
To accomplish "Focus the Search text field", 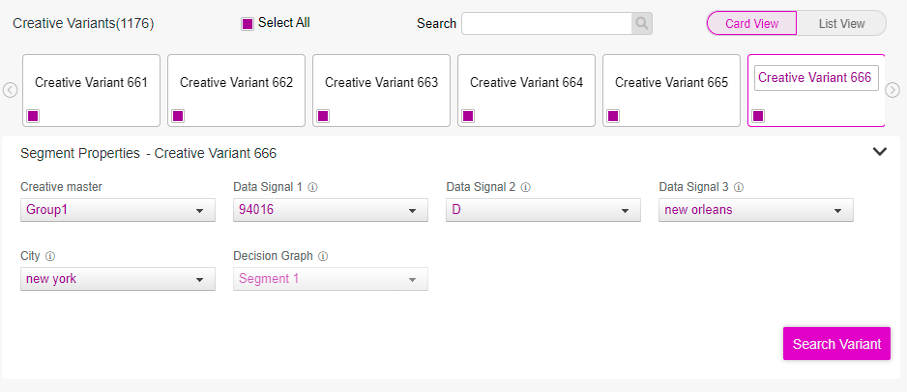I will [546, 24].
